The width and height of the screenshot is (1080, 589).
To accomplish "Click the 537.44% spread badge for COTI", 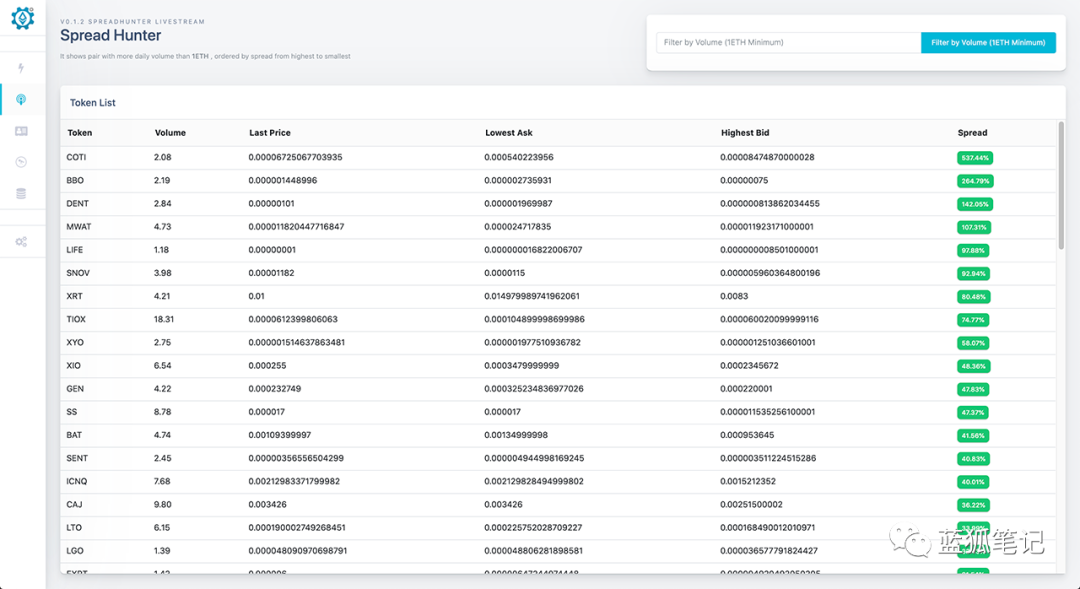I will click(975, 158).
